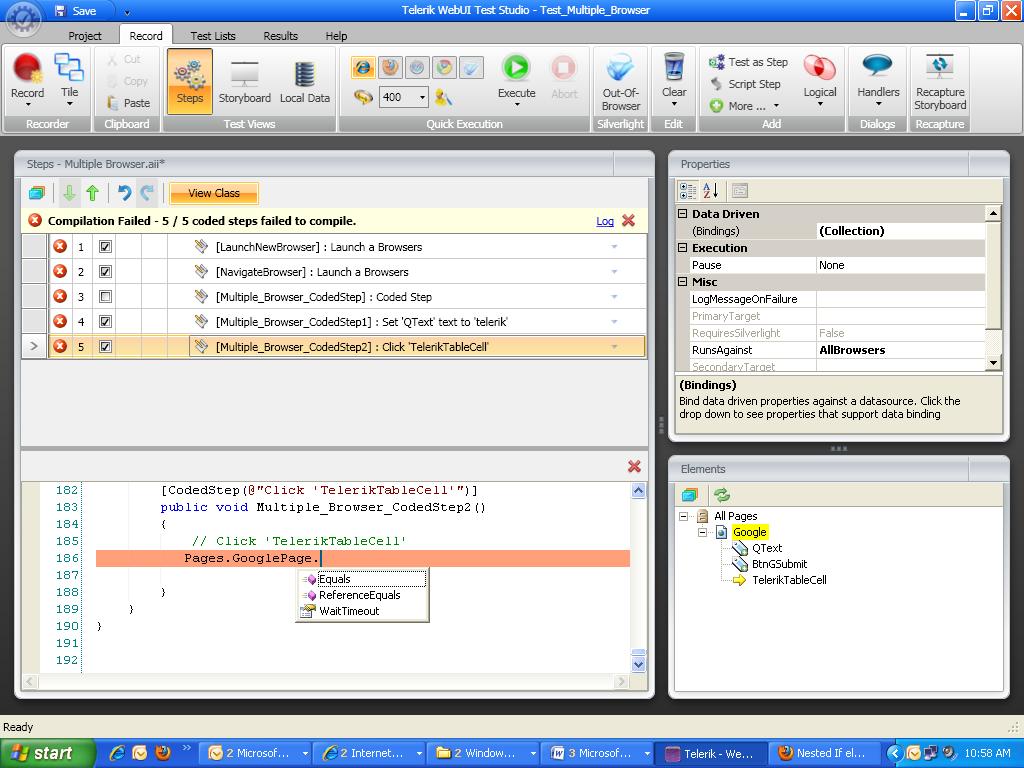Switch to the Test Lists tab
The image size is (1024, 768).
click(213, 36)
